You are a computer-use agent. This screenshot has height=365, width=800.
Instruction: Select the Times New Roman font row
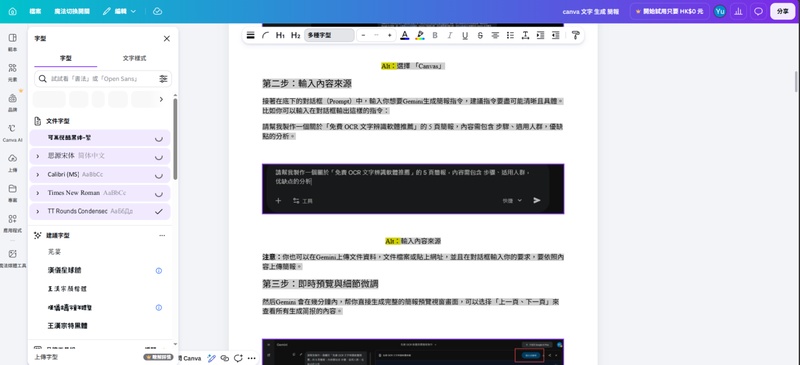click(x=100, y=193)
